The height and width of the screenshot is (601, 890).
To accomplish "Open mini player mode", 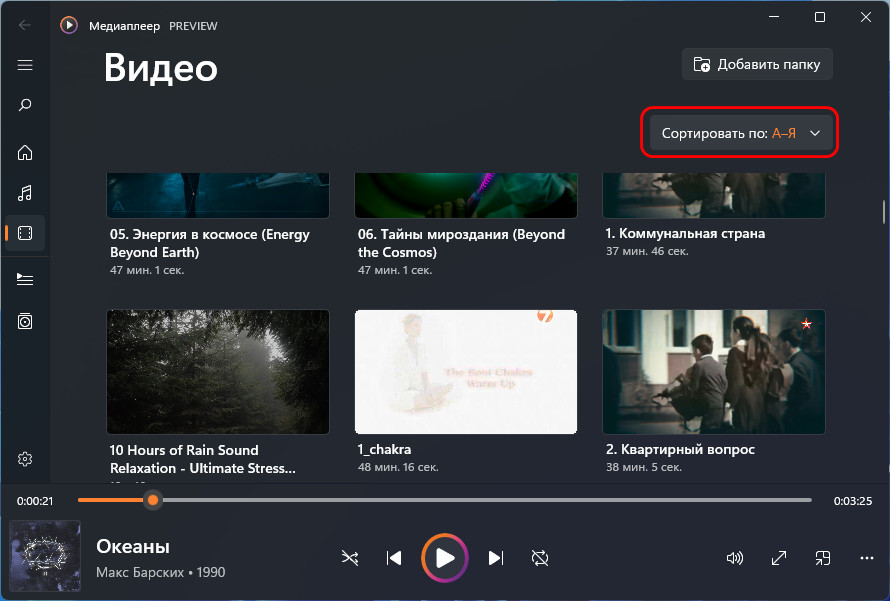I will (x=822, y=558).
